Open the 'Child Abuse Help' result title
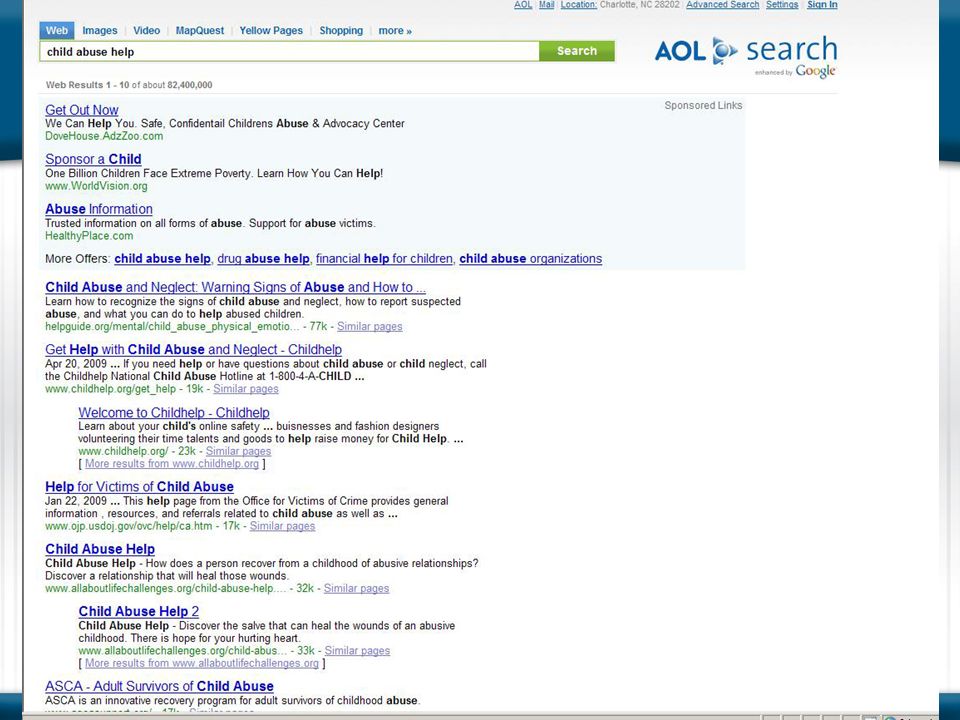 [x=100, y=549]
